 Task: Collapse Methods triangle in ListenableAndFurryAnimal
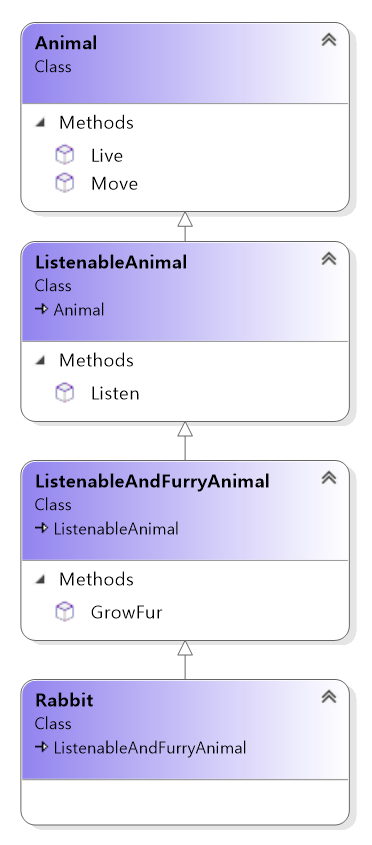40,579
